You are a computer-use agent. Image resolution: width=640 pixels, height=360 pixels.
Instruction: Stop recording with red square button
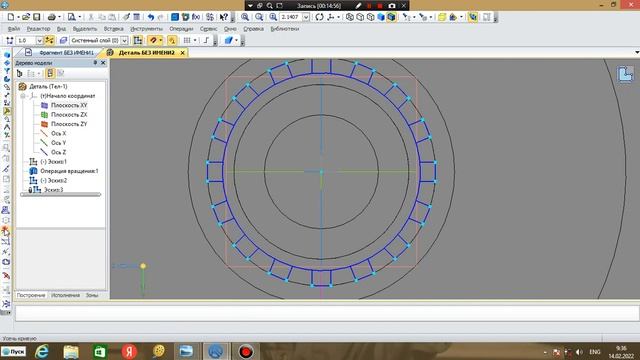(380, 6)
